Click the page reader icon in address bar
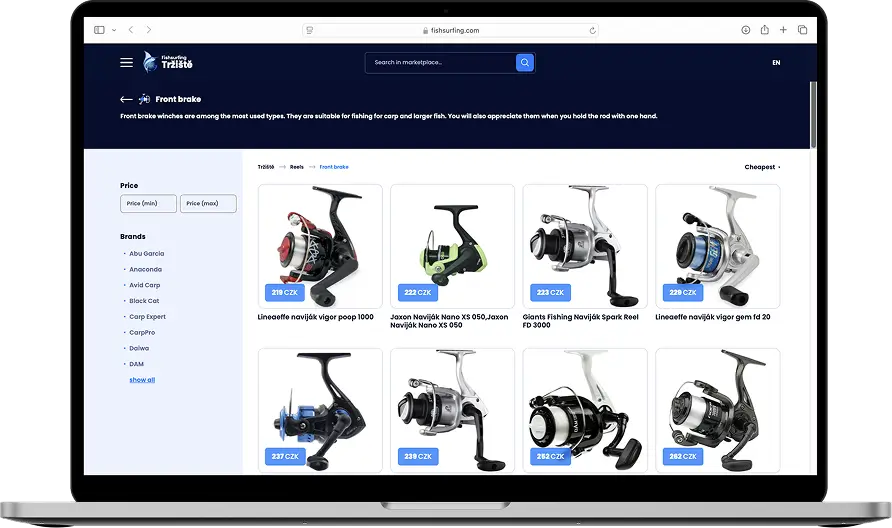This screenshot has width=892, height=528. coord(309,30)
